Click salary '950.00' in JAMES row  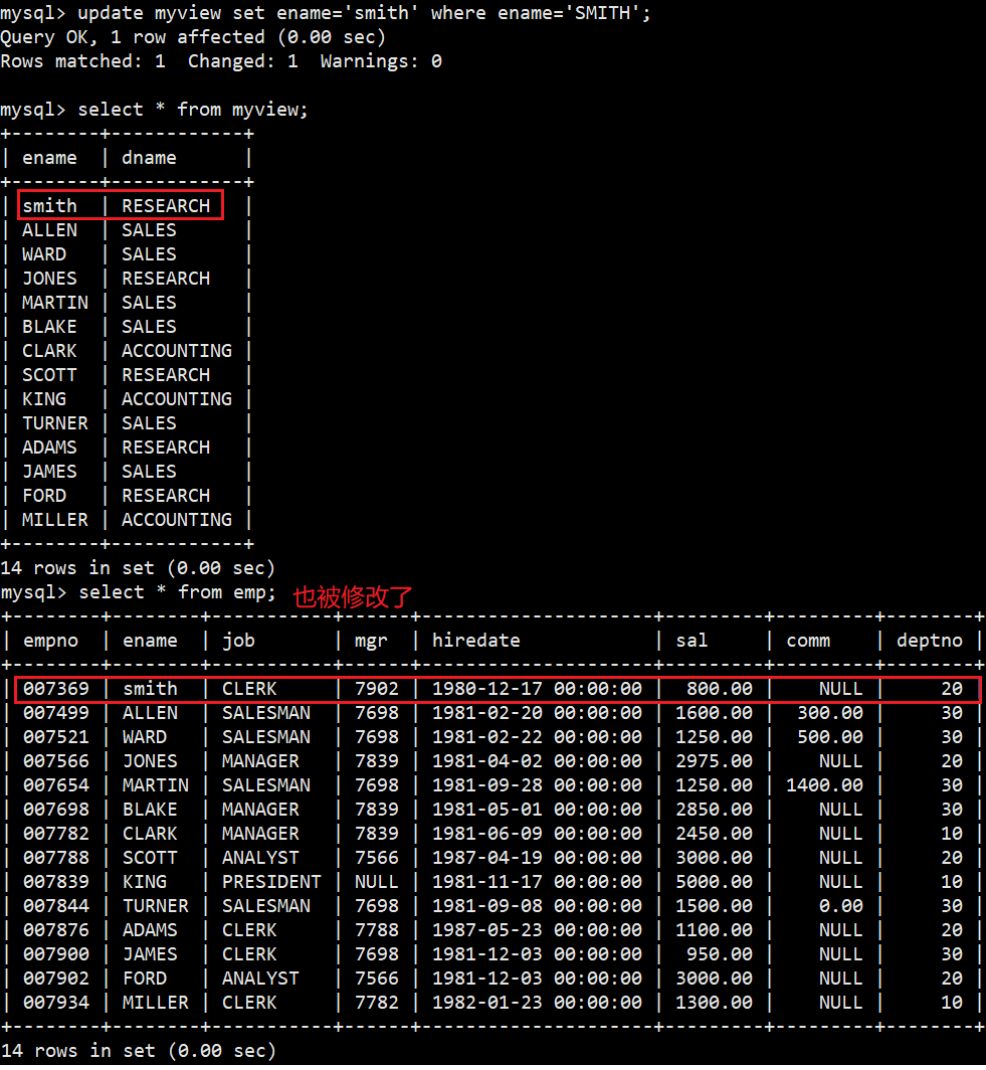point(719,955)
